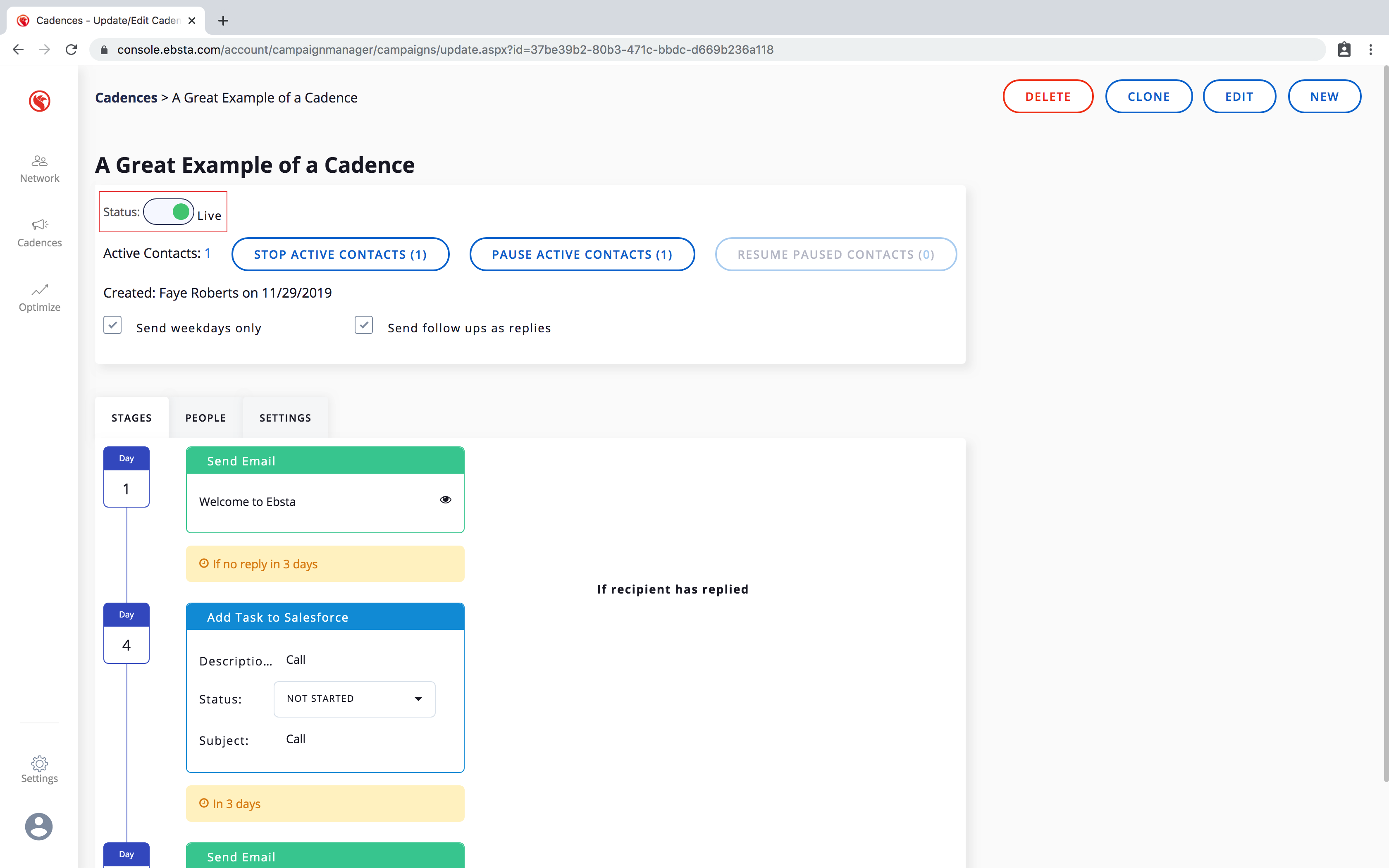Screen dimensions: 1389x868
Task: Open the Chrome three-dot menu
Action: point(1371,50)
